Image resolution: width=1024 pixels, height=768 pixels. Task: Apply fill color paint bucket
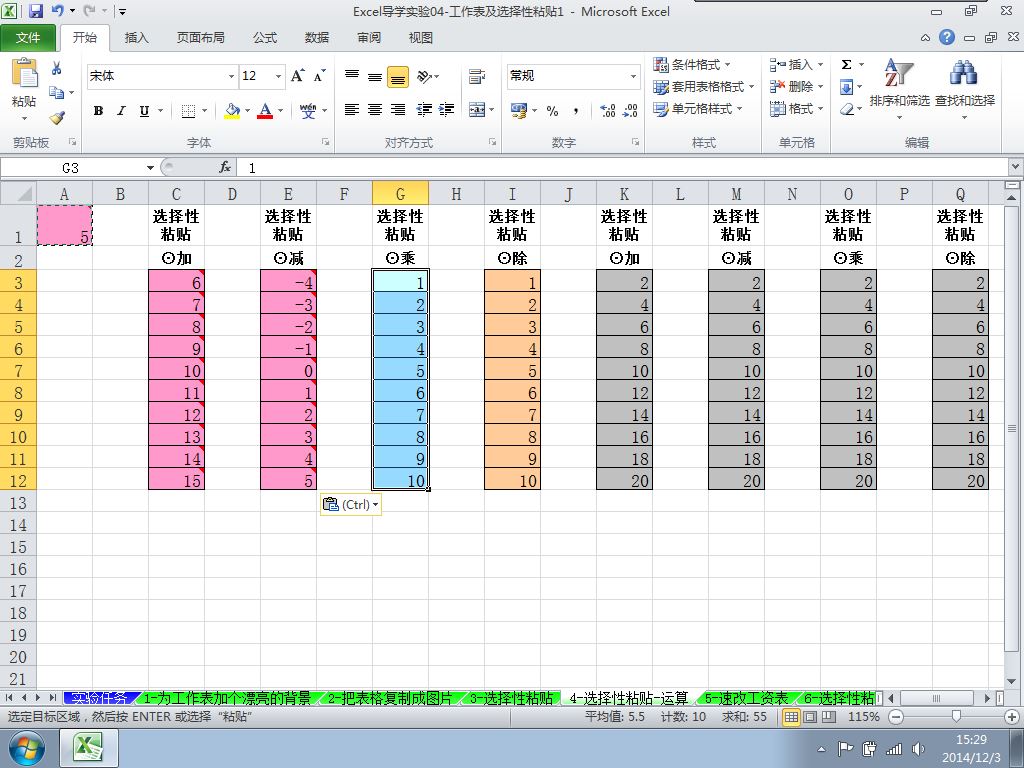point(232,110)
